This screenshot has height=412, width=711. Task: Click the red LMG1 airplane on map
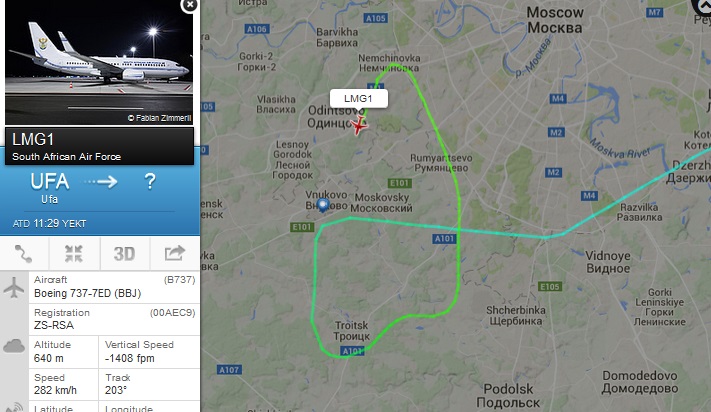click(x=359, y=126)
